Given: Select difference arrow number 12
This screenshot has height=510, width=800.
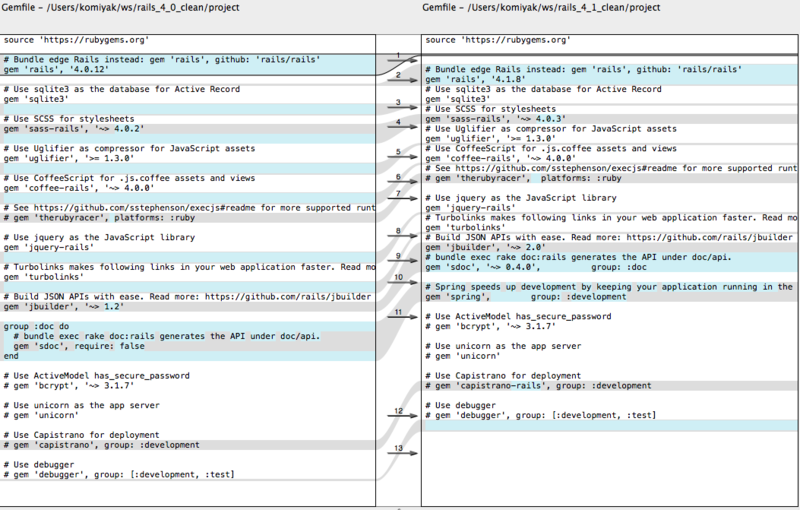Looking at the screenshot, I should click(402, 415).
